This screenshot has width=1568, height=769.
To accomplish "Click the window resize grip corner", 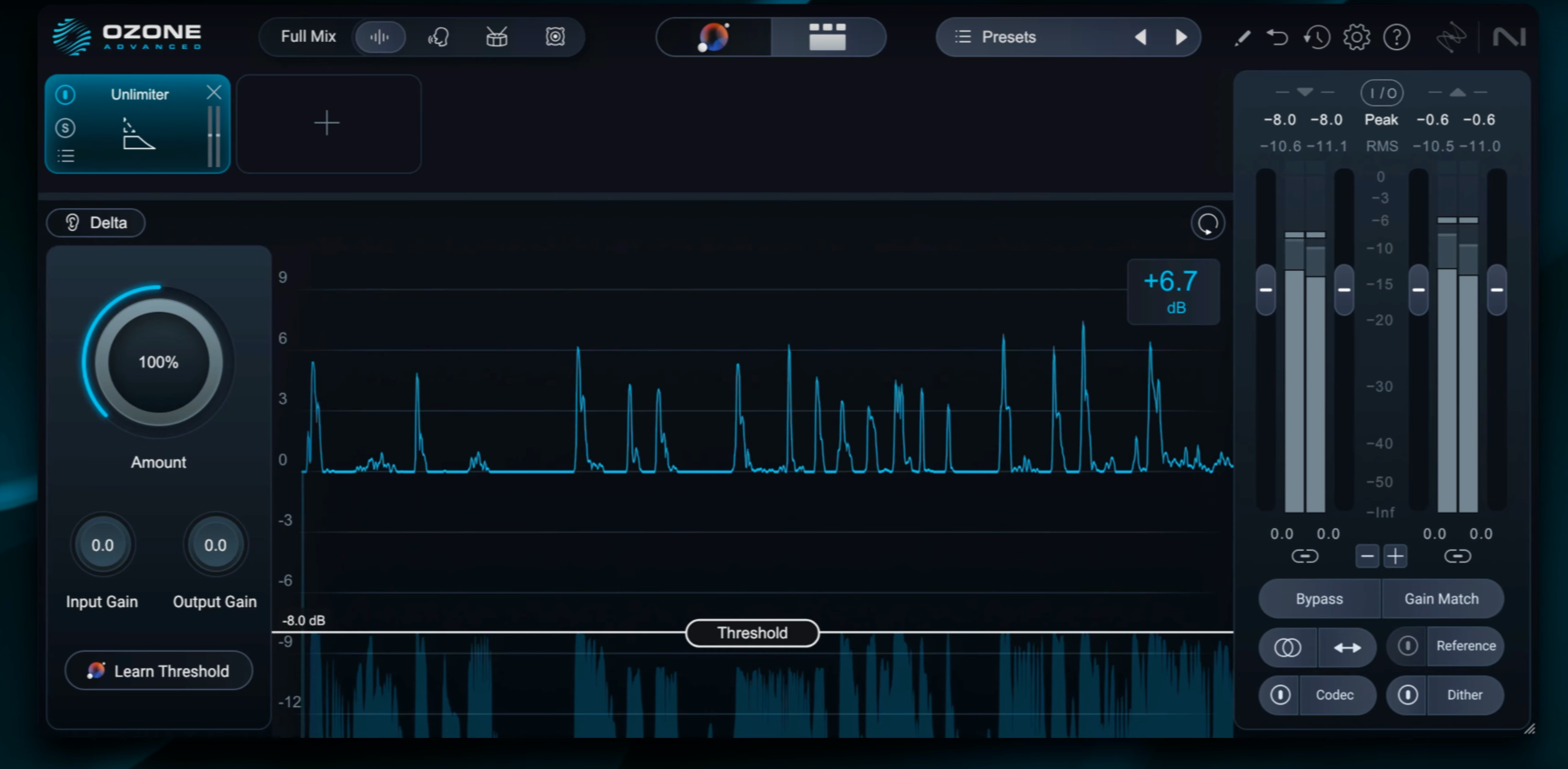I will point(1530,728).
